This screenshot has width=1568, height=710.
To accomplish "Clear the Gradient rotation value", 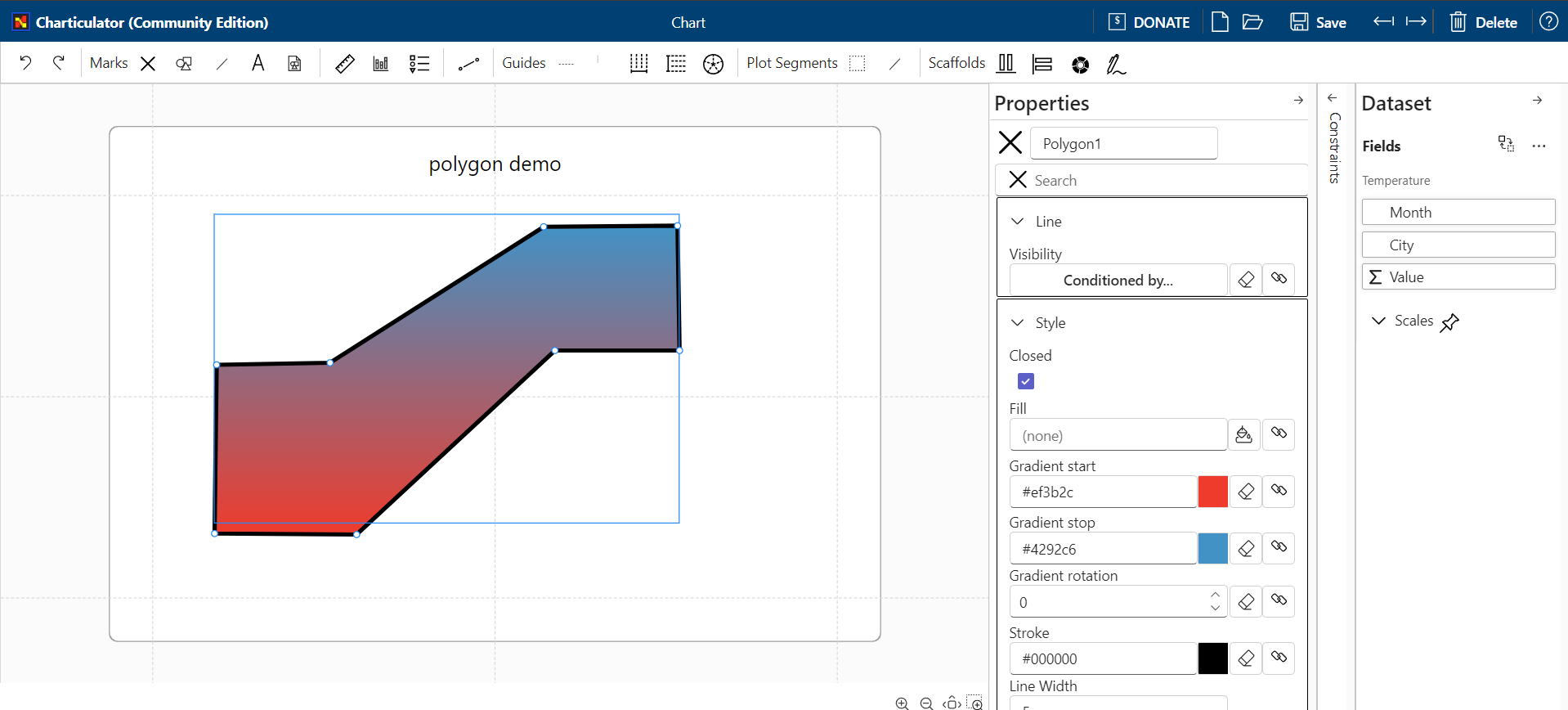I will [1246, 601].
